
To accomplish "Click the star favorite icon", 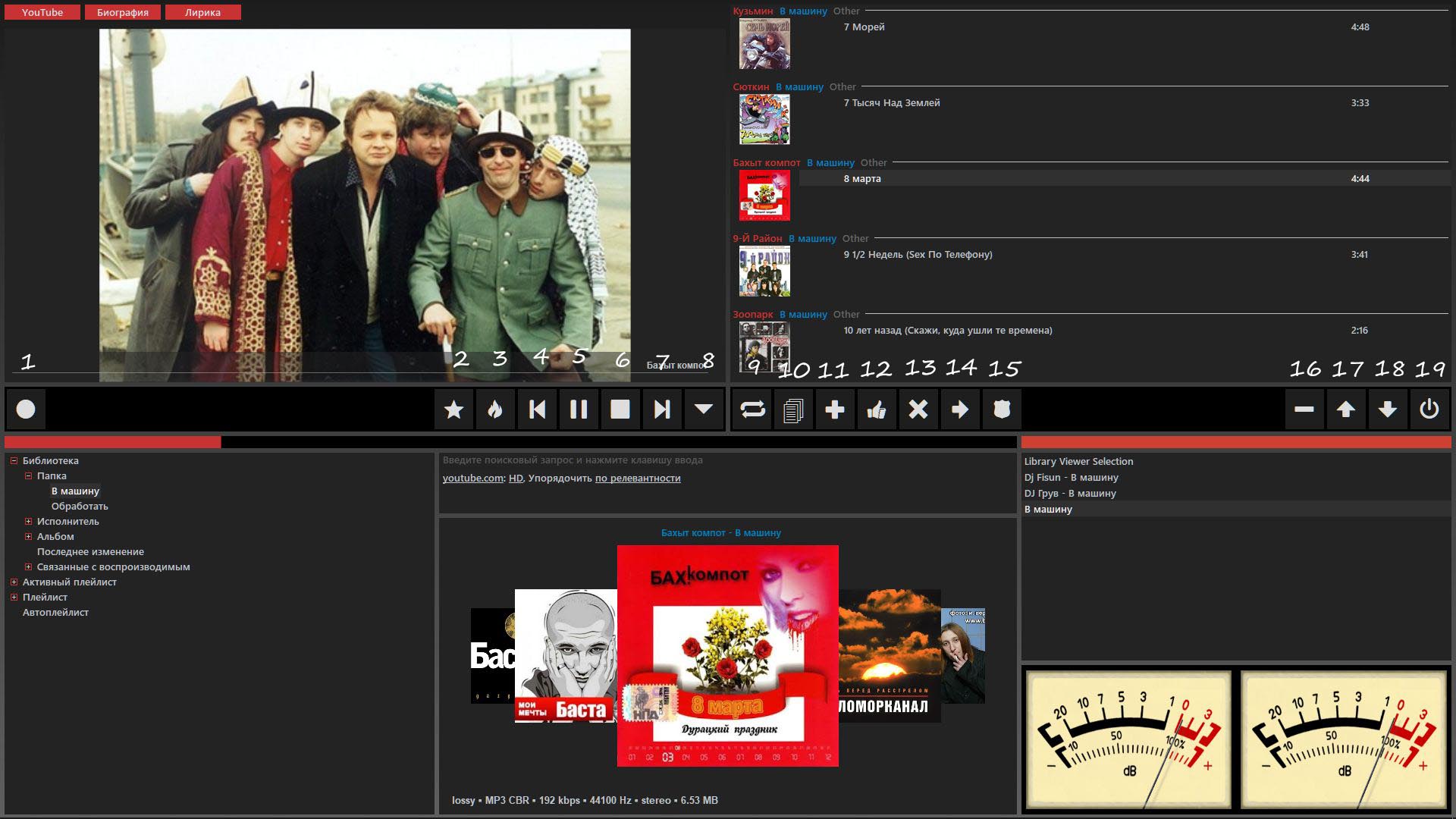I will [x=453, y=409].
